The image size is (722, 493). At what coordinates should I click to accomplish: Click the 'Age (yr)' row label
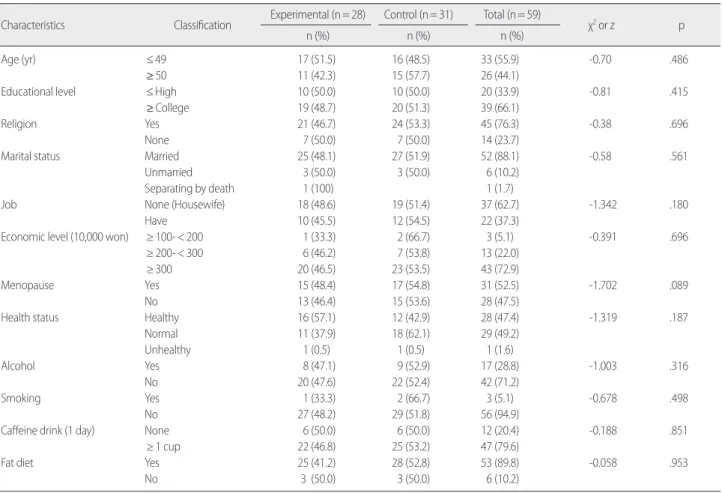pyautogui.click(x=18, y=60)
